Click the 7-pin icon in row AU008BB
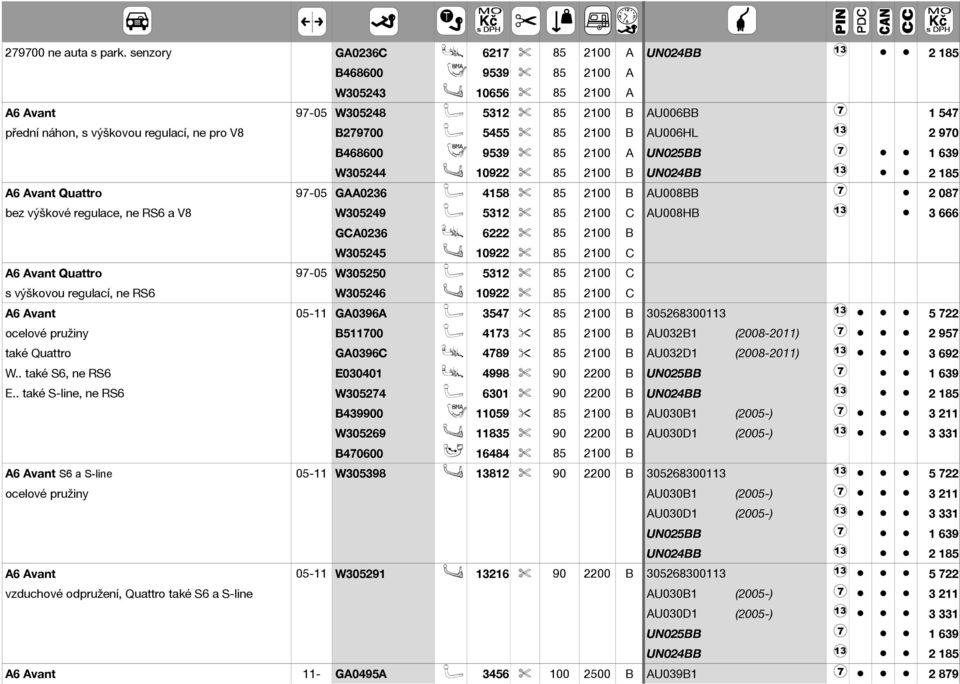 (x=840, y=190)
